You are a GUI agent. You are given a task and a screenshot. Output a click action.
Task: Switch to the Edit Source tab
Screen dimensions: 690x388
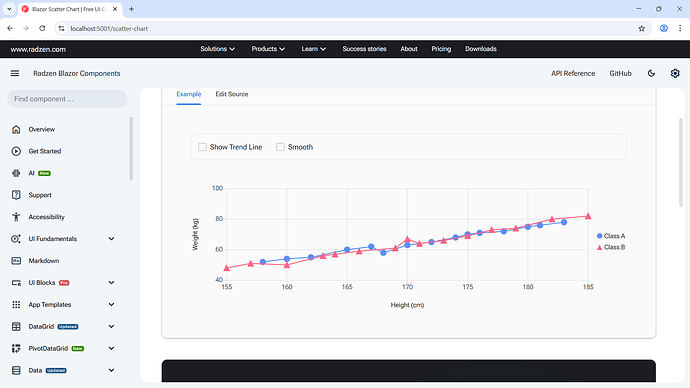[x=232, y=94]
